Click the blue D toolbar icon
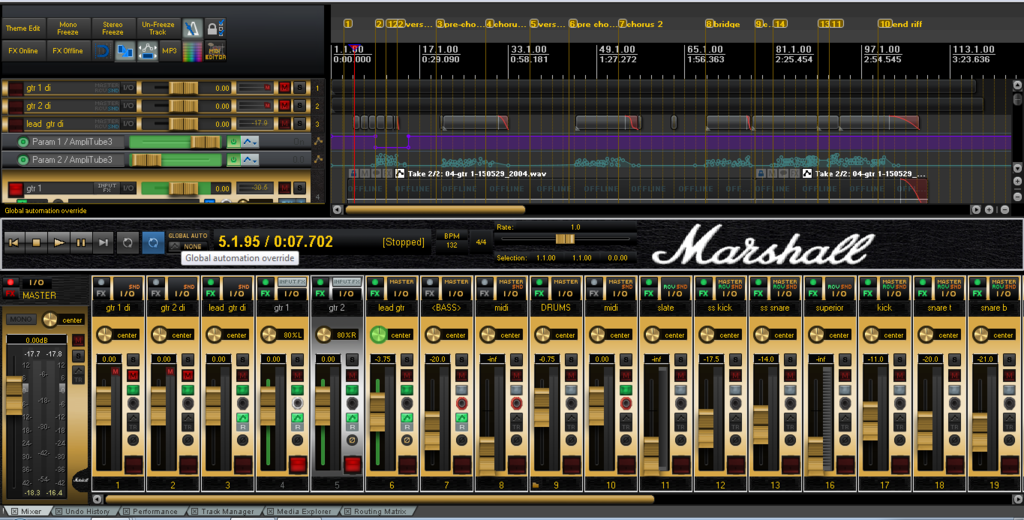 tap(103, 51)
